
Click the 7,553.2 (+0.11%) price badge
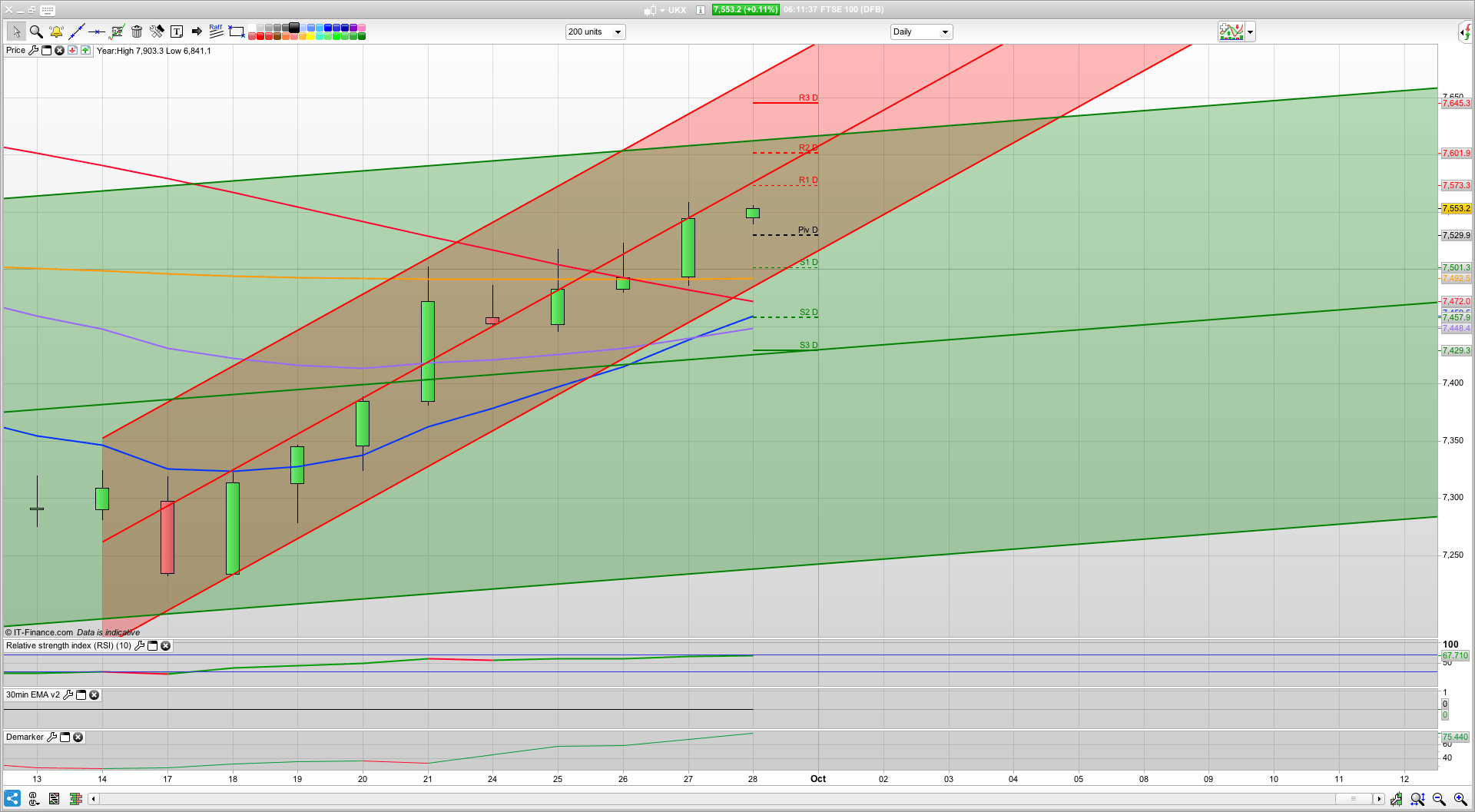(x=745, y=10)
